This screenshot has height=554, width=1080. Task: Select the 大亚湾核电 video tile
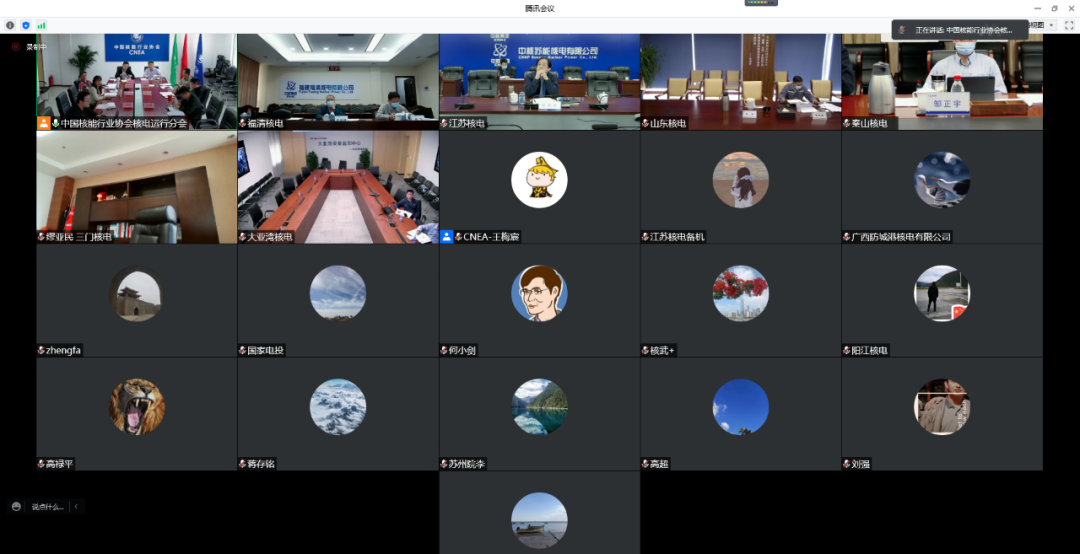point(337,186)
